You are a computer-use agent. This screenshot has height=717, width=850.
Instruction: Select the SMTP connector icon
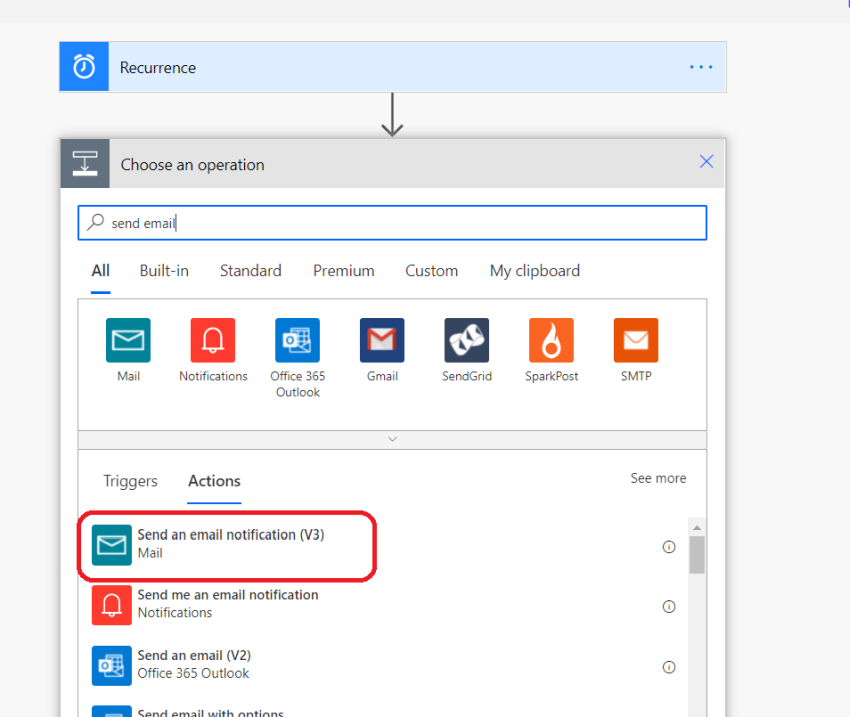click(635, 339)
